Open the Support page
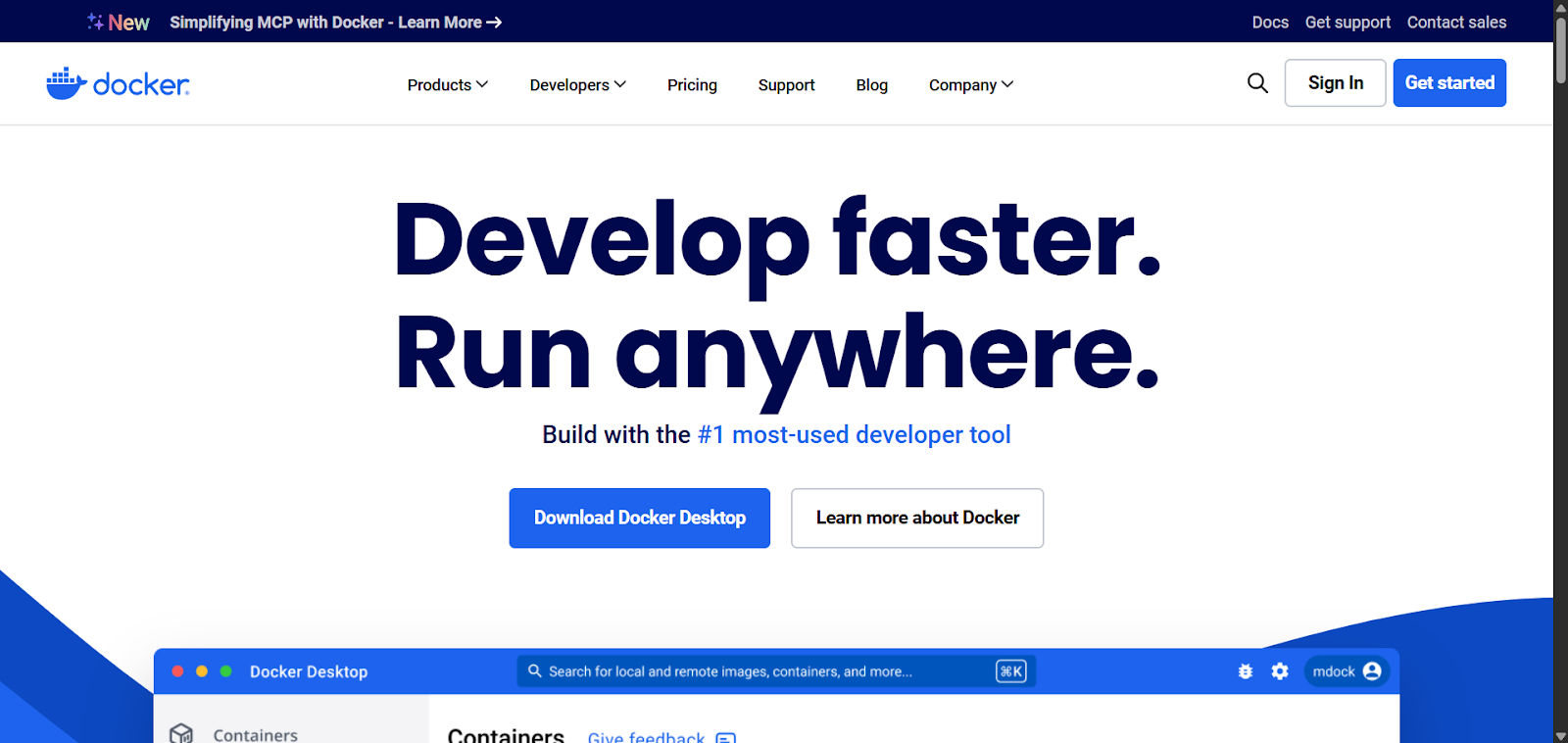The height and width of the screenshot is (743, 1568). coord(786,85)
